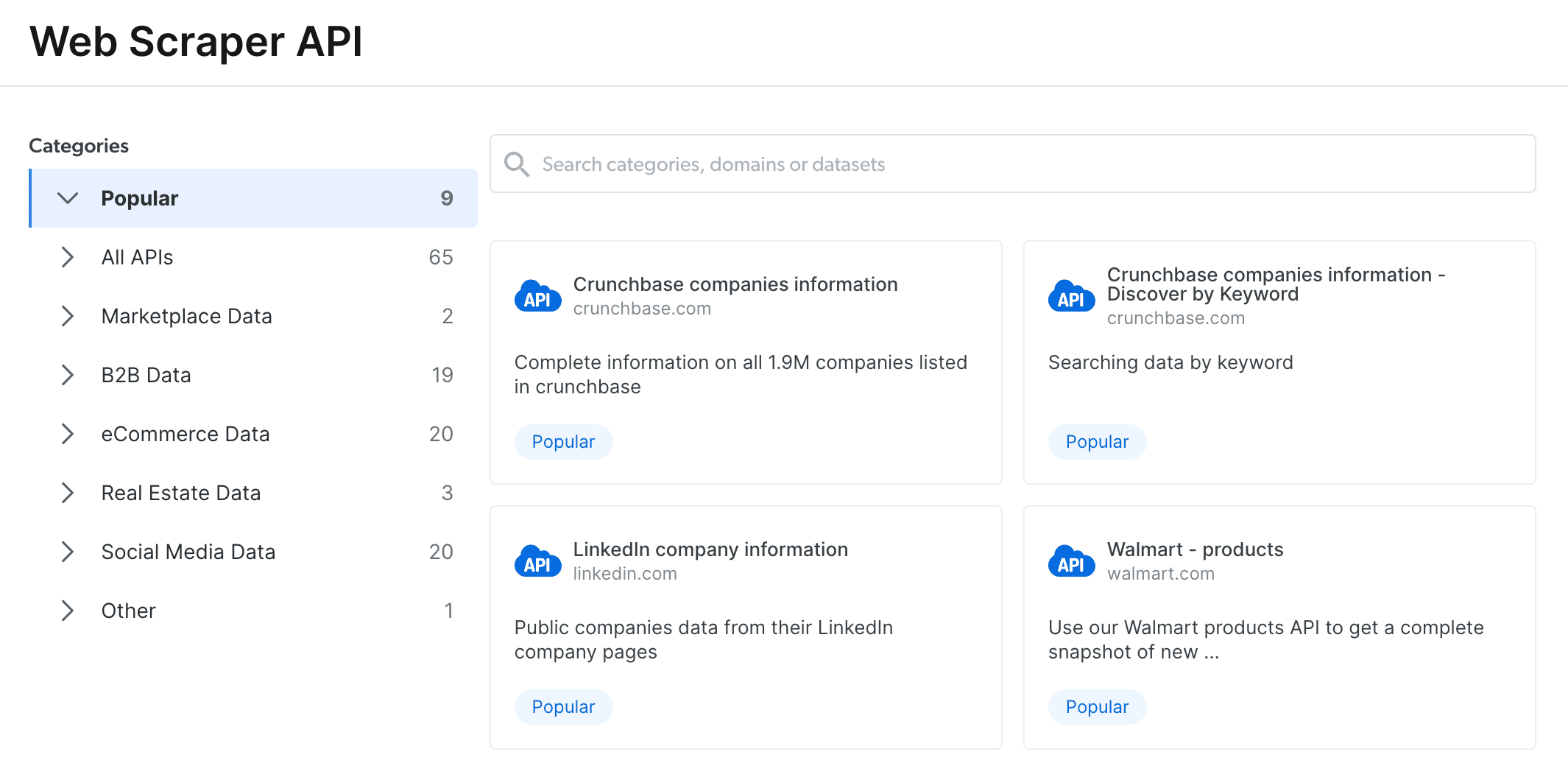Image resolution: width=1568 pixels, height=766 pixels.
Task: Expand the Marketplace Data category
Action: (x=68, y=316)
